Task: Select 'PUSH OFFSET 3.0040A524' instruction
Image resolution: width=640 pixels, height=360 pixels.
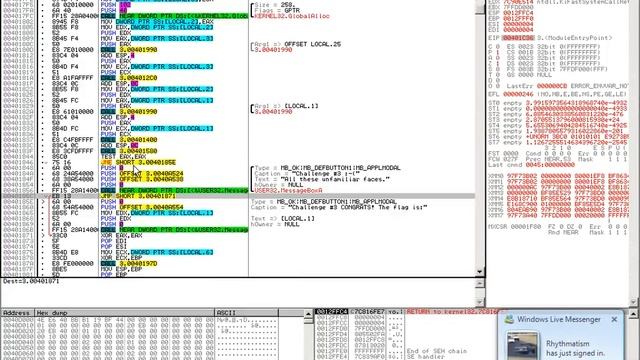Action: pyautogui.click(x=142, y=174)
